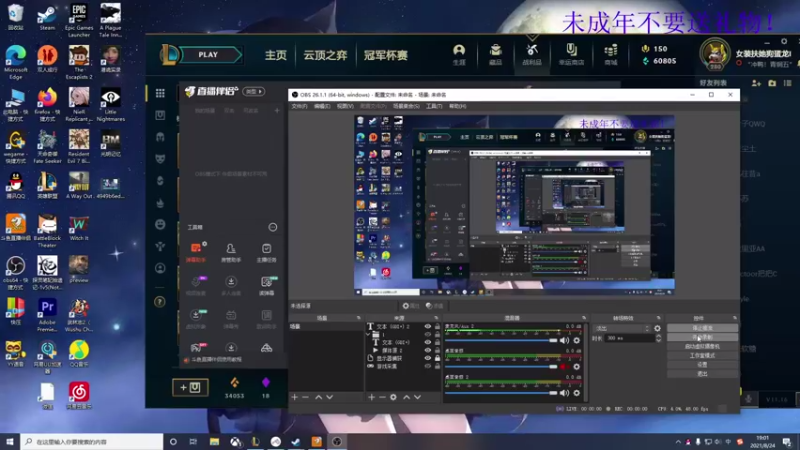The width and height of the screenshot is (800, 450).
Task: Toggle visibility of 媒体源 2 source
Action: pos(428,351)
